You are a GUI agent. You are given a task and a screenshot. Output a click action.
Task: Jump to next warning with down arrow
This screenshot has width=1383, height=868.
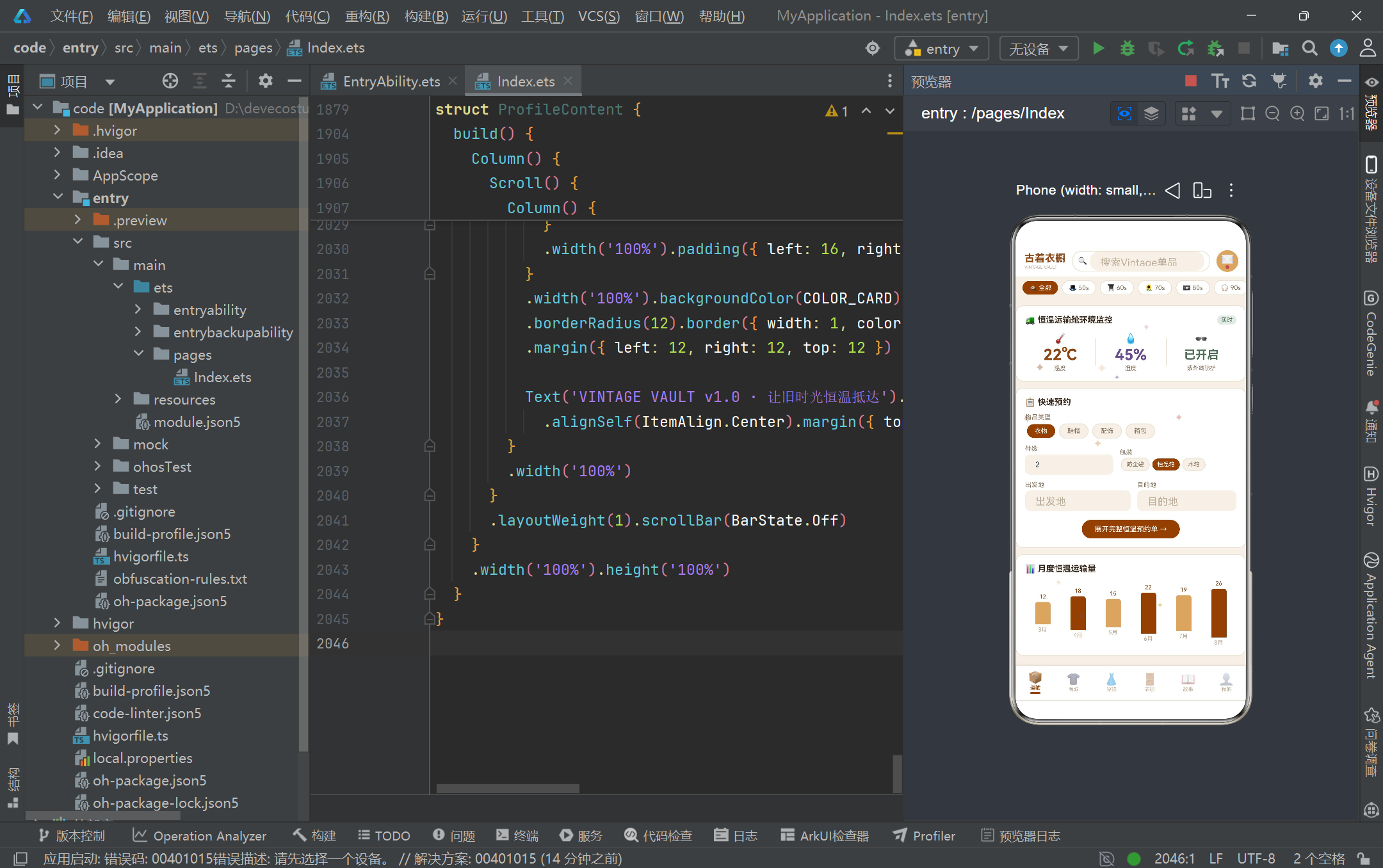click(x=890, y=111)
